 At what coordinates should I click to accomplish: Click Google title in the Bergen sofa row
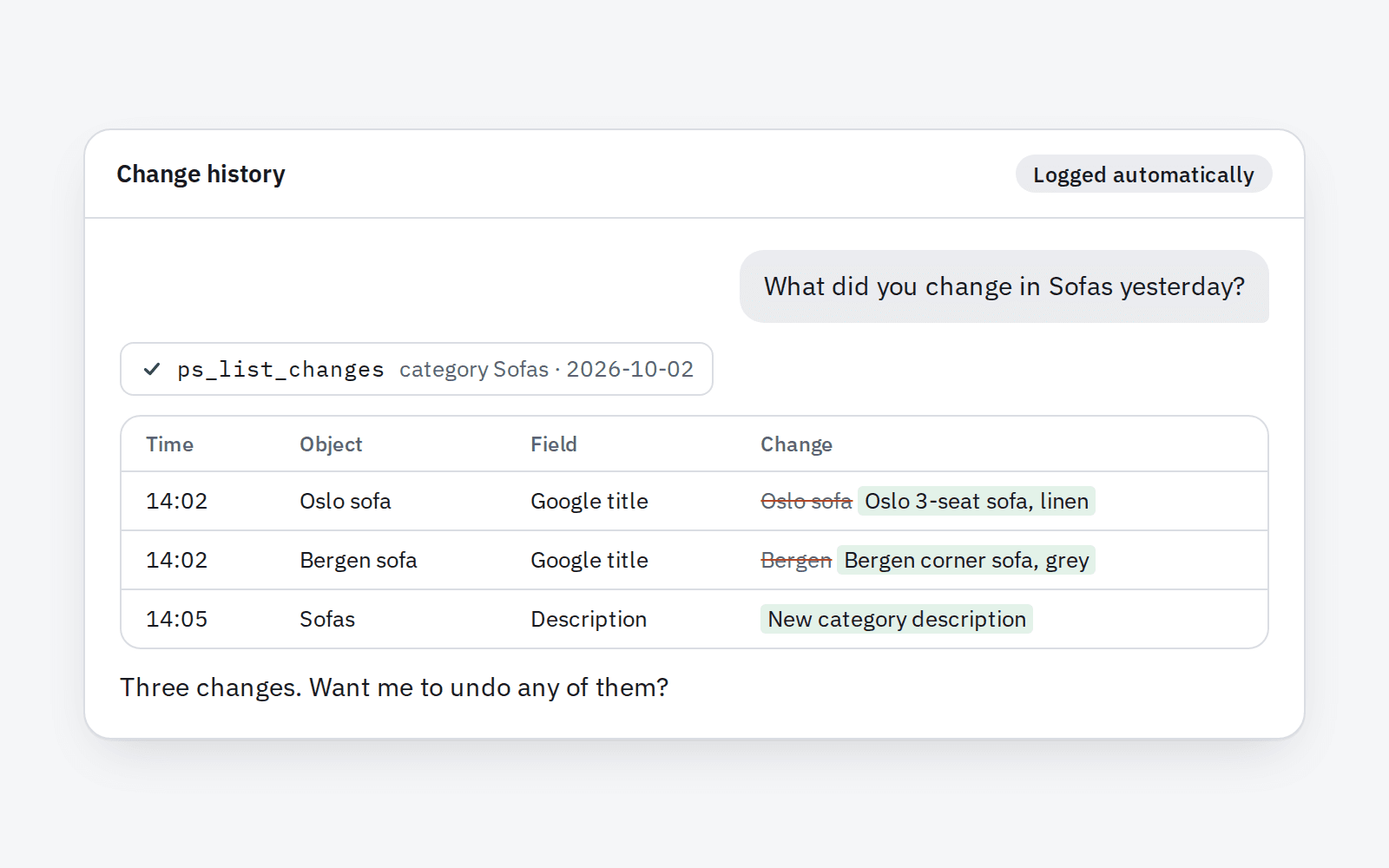click(x=589, y=561)
